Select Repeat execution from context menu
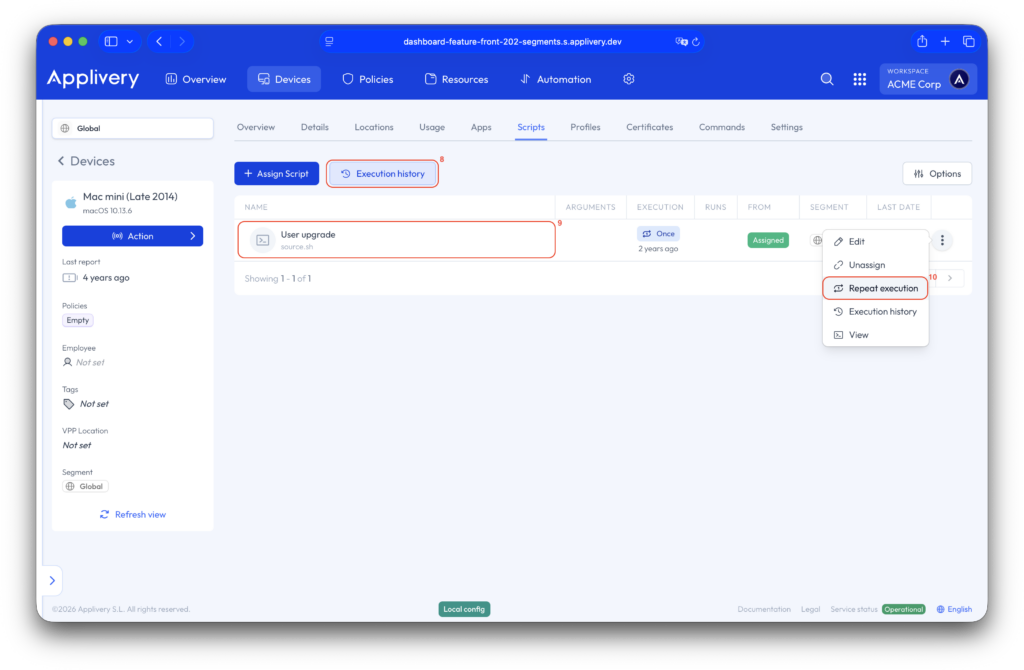This screenshot has height=670, width=1024. pos(876,288)
